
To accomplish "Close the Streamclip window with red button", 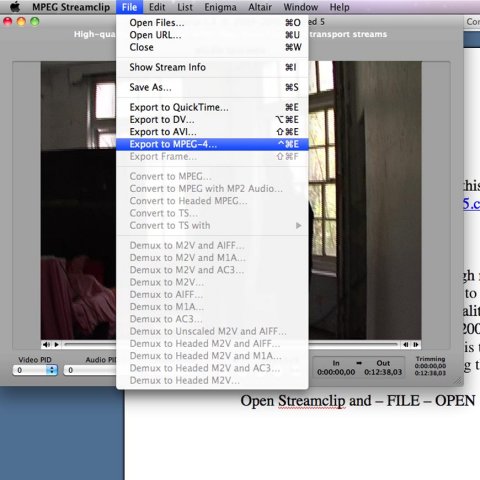I will tap(7, 22).
